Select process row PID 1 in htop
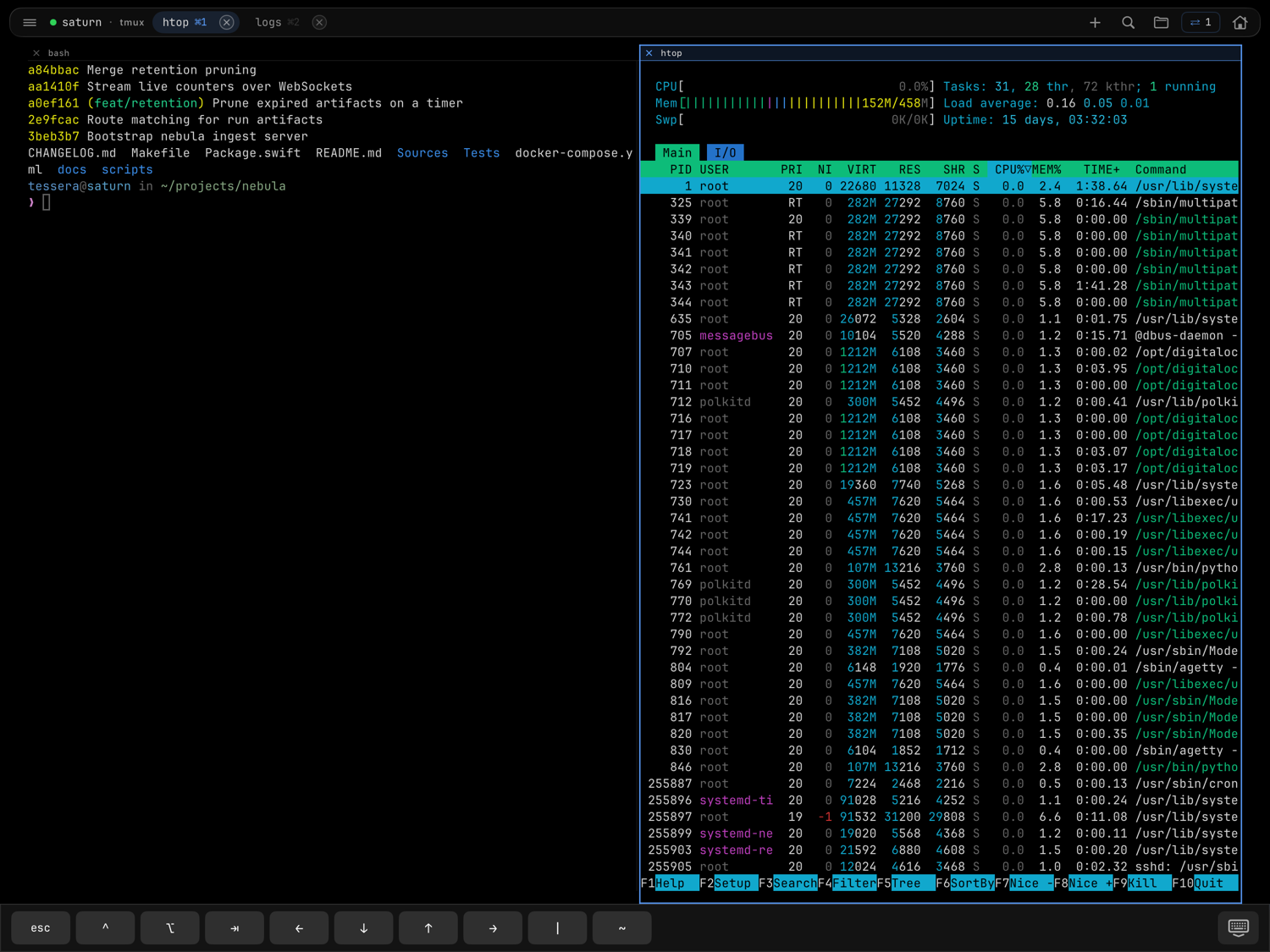 coord(939,186)
